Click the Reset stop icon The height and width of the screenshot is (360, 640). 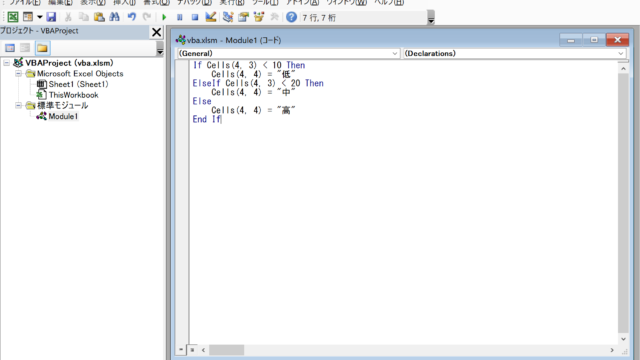point(195,17)
